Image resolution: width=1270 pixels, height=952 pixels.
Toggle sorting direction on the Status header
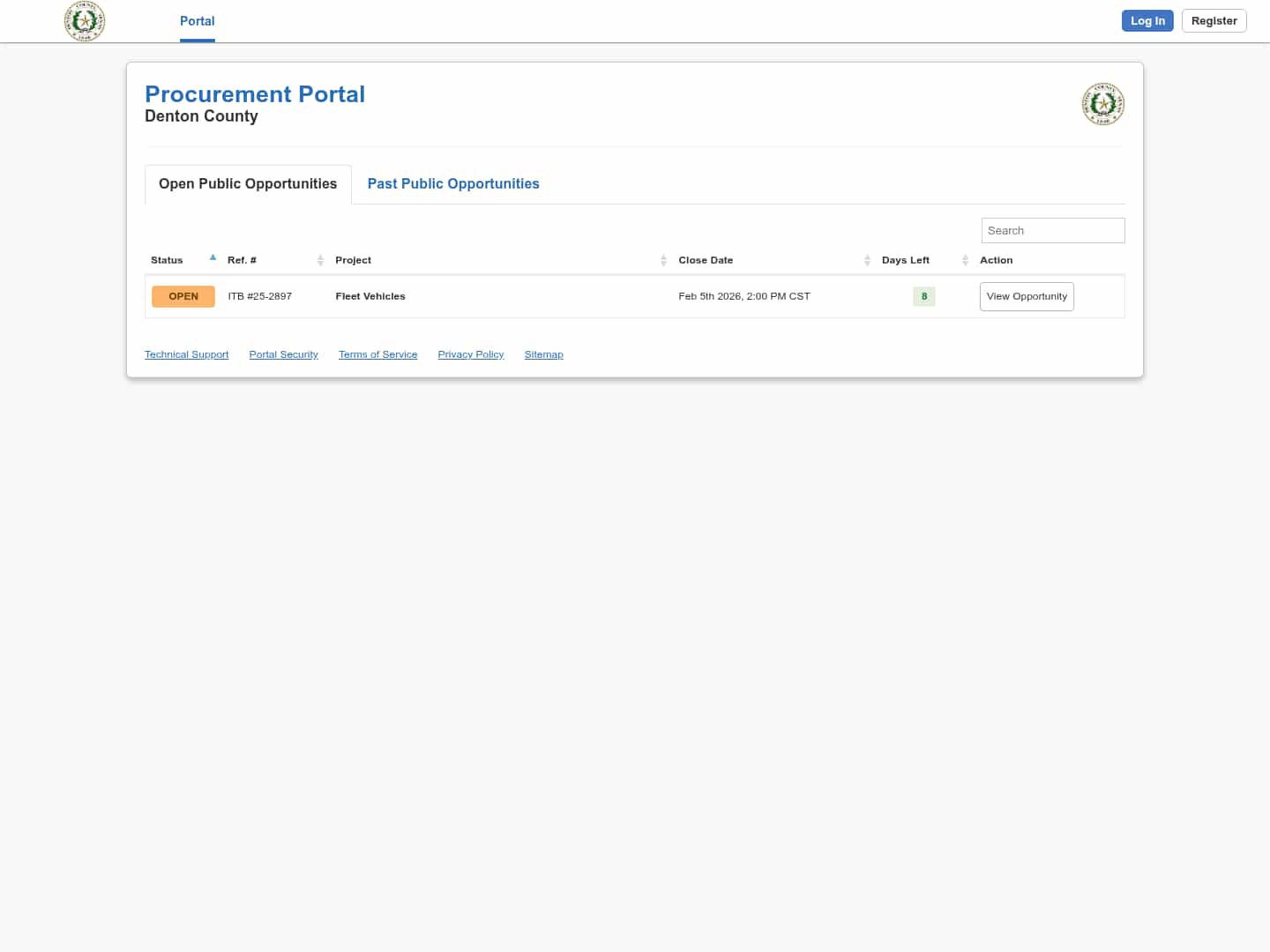[213, 257]
